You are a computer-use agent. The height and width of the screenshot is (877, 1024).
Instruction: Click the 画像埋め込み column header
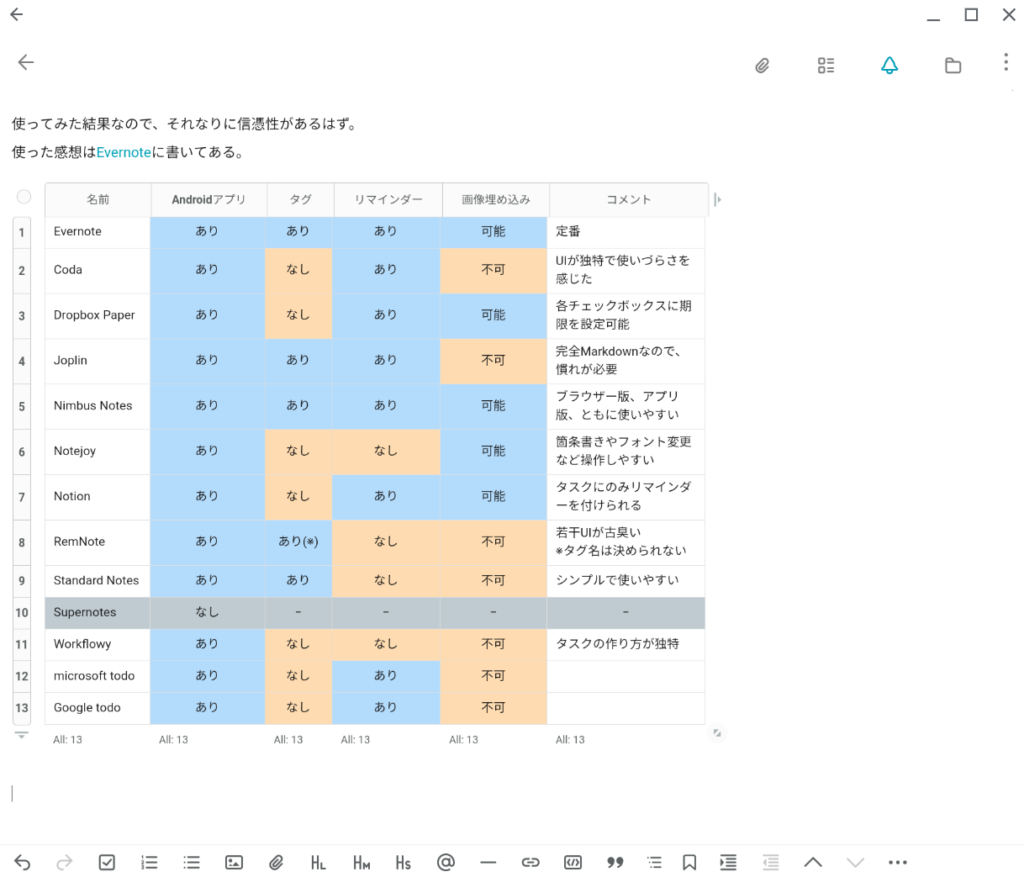pos(496,200)
